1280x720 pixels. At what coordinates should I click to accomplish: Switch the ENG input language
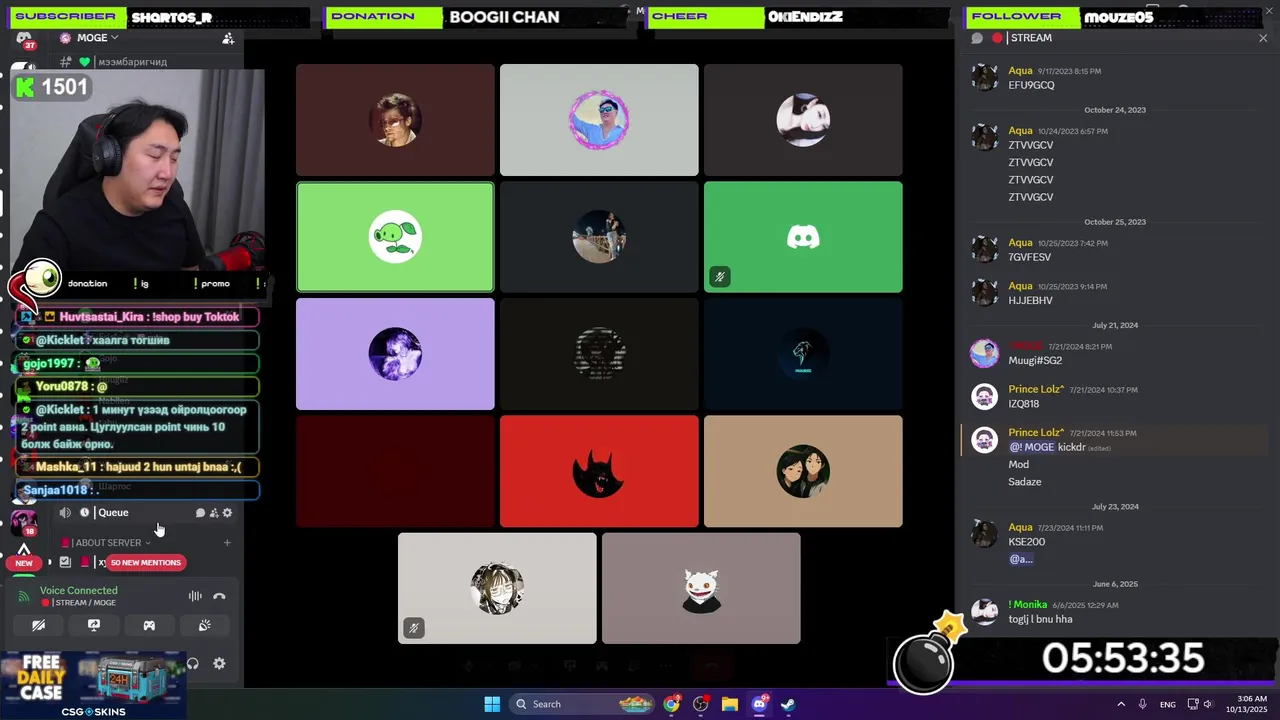(x=1168, y=704)
